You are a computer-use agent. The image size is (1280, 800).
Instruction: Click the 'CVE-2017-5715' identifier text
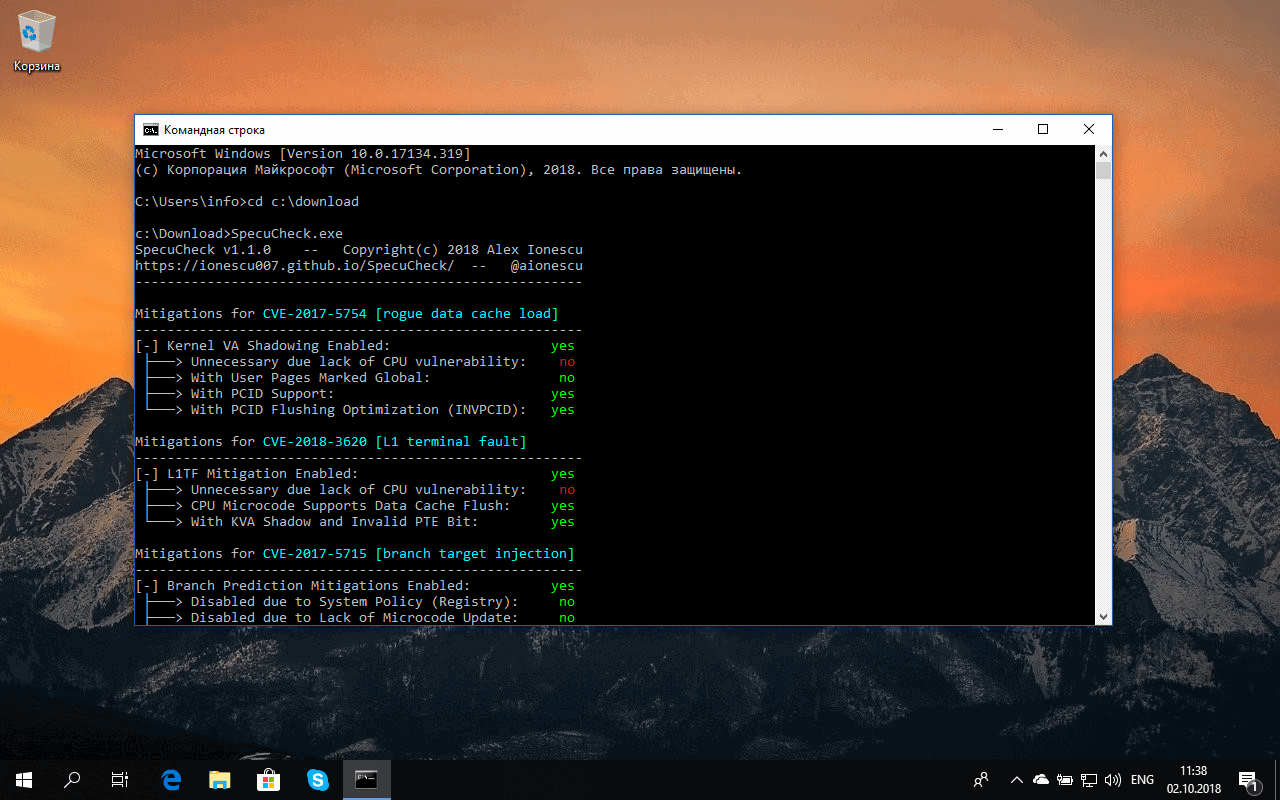(x=315, y=554)
